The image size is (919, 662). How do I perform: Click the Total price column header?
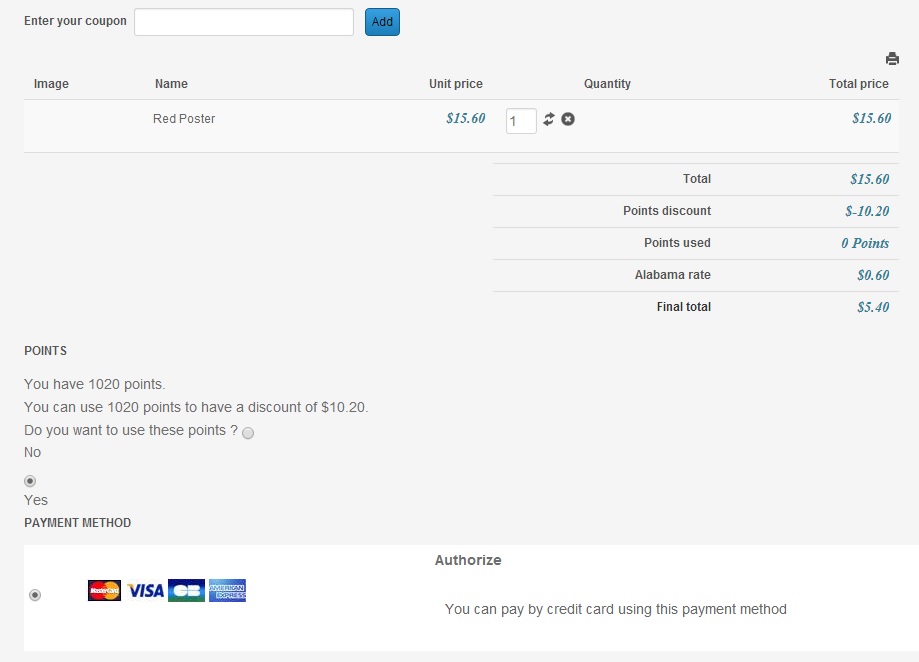[x=859, y=84]
